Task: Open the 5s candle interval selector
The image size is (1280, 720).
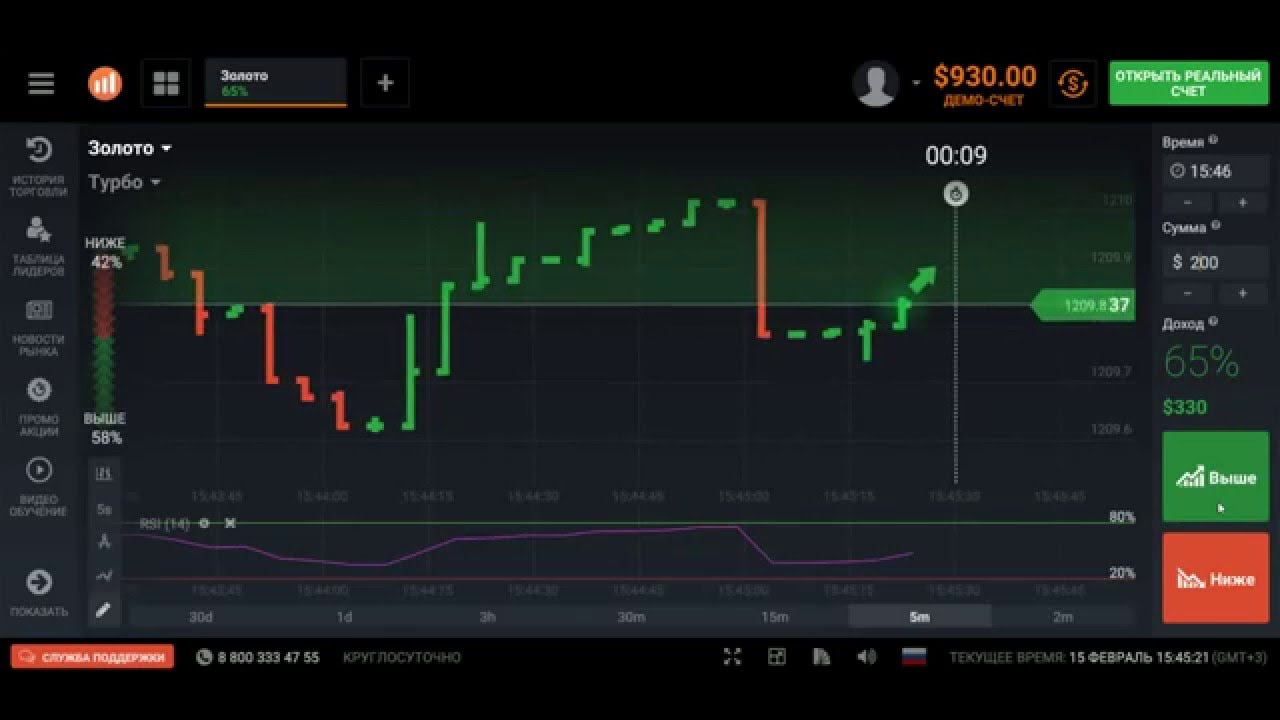Action: [104, 509]
